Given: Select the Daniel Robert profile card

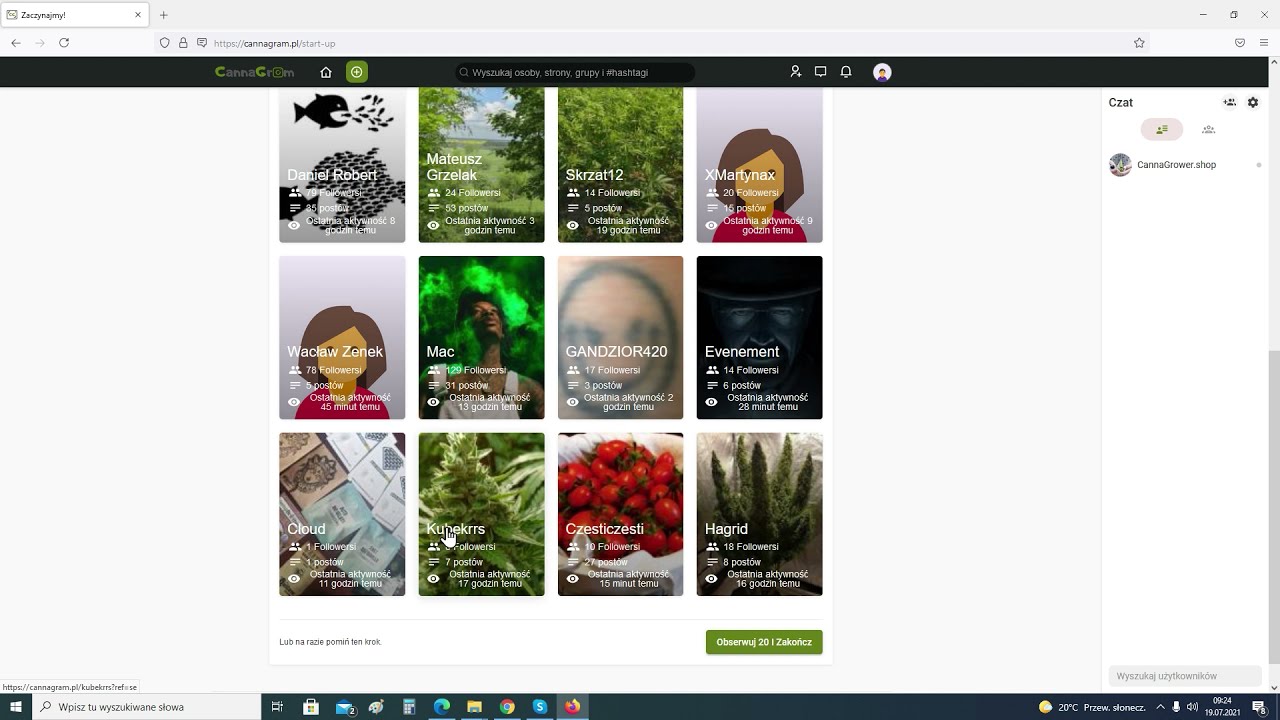Looking at the screenshot, I should [x=342, y=164].
